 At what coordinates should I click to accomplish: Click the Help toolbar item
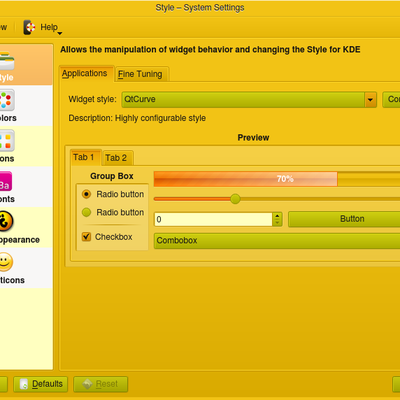coord(42,27)
